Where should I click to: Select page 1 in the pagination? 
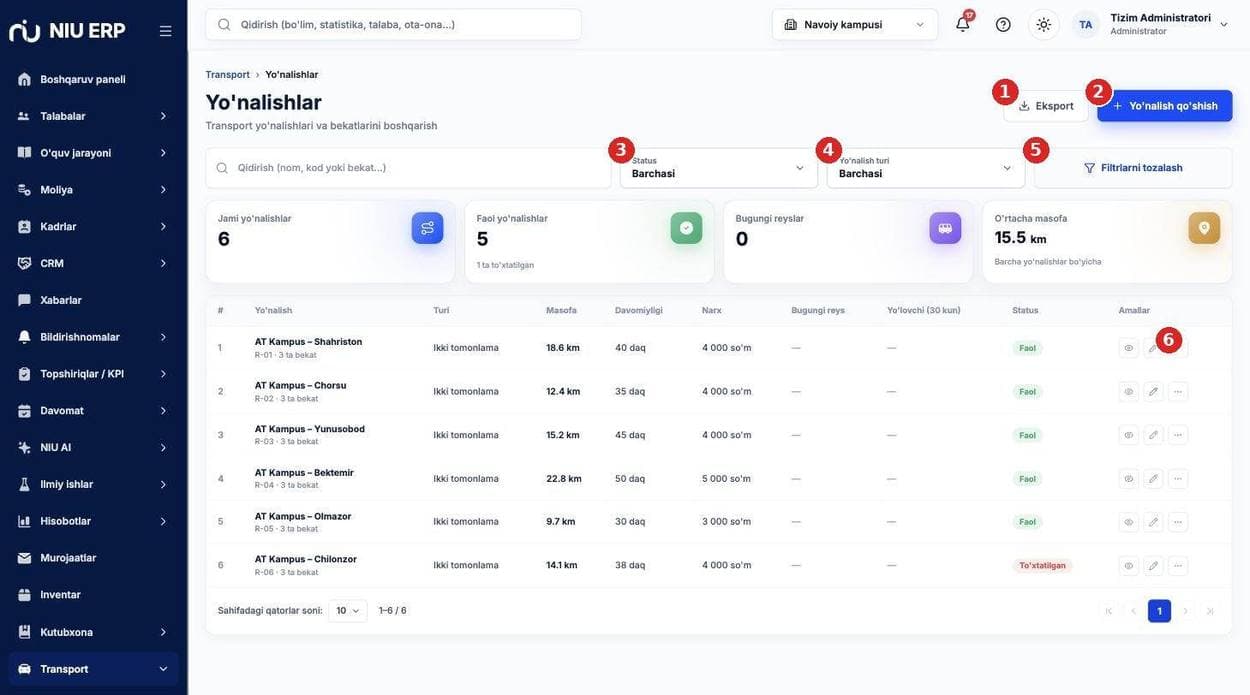pyautogui.click(x=1160, y=611)
